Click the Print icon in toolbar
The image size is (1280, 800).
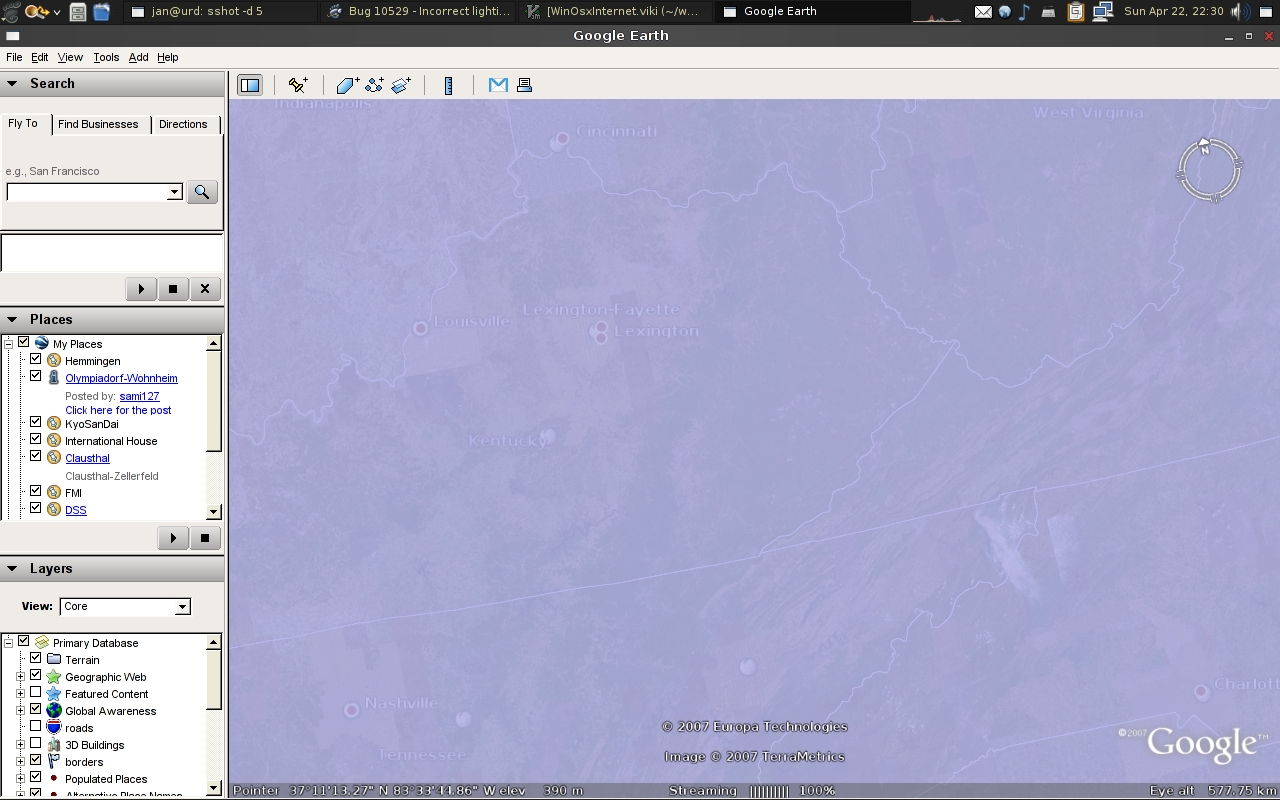(x=524, y=85)
